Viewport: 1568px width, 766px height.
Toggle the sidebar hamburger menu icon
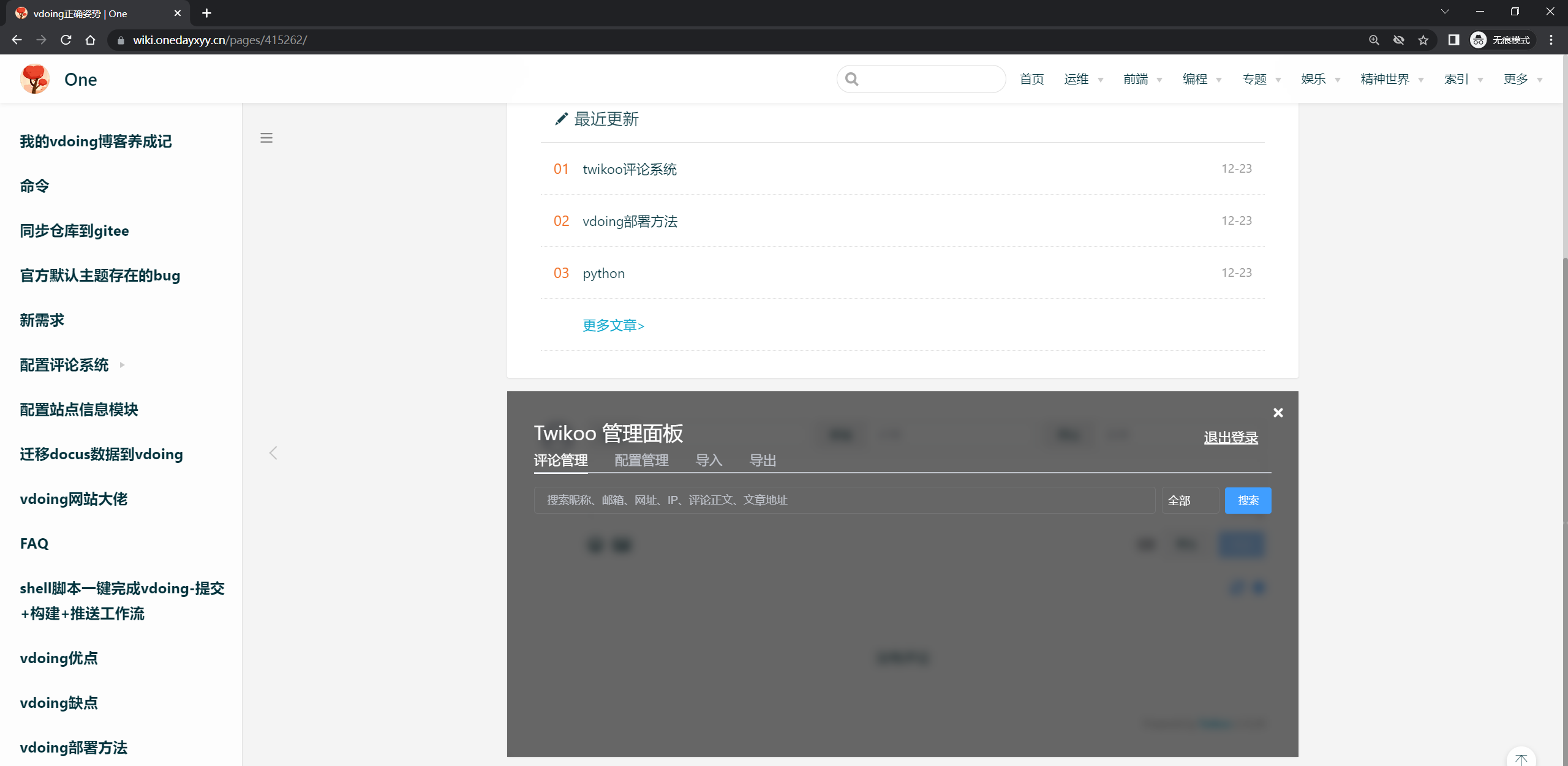[x=266, y=138]
